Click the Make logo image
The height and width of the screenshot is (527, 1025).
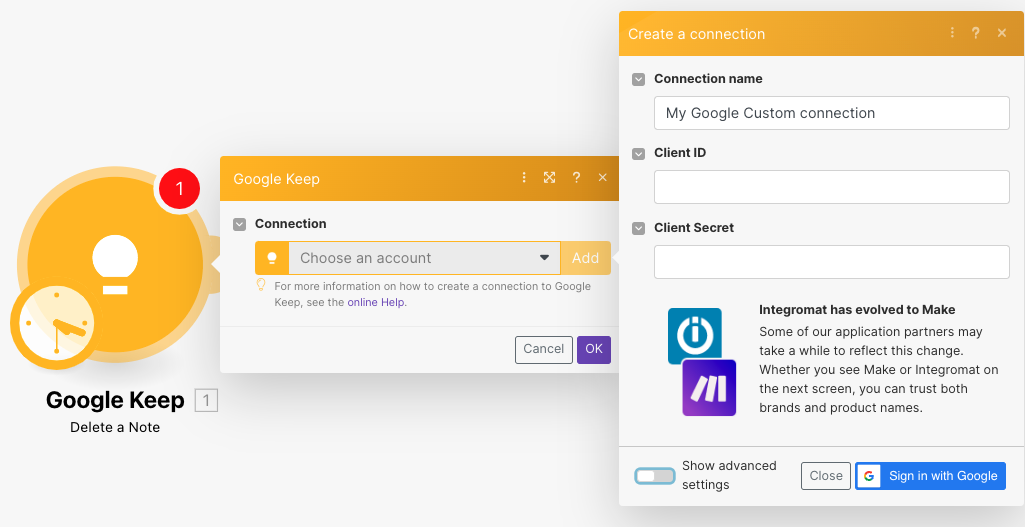click(709, 388)
